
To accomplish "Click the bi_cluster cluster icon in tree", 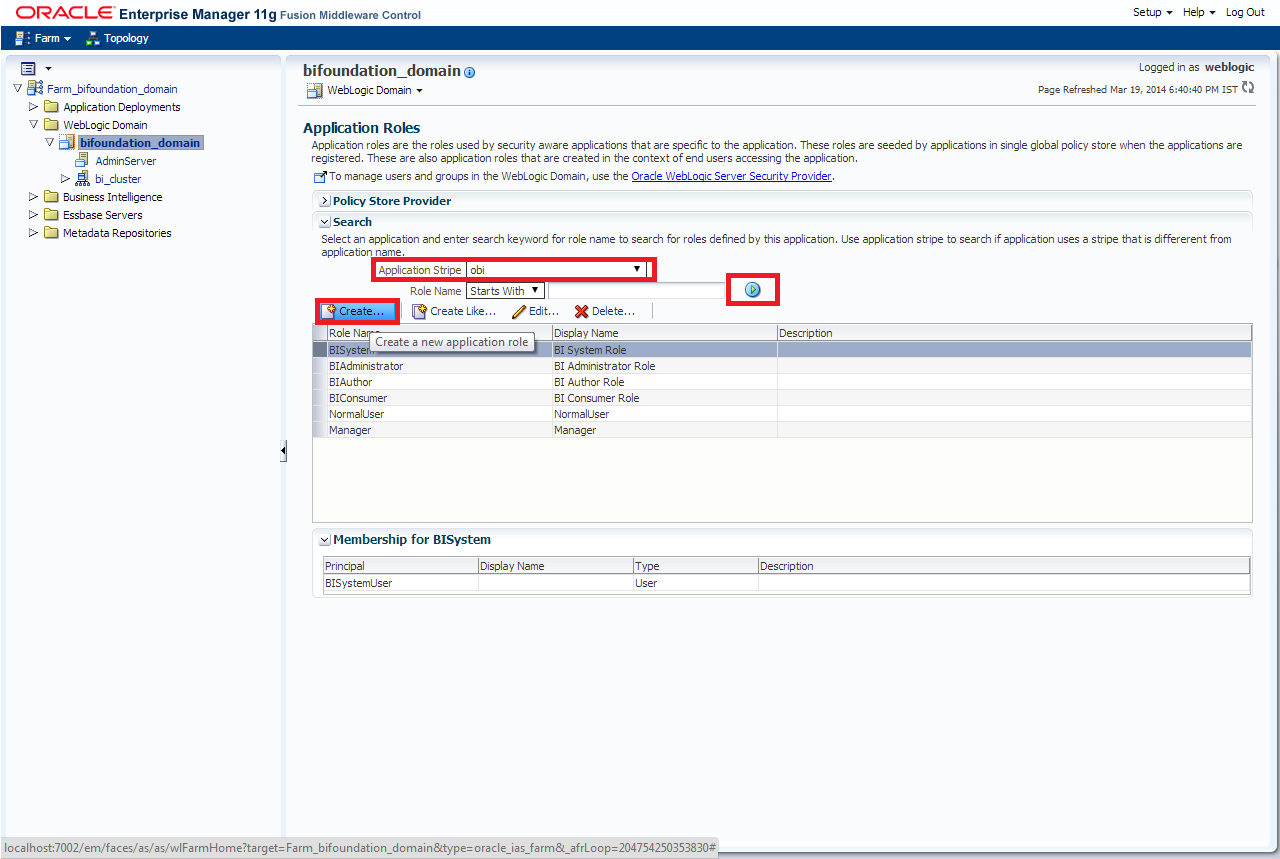I will 82,178.
